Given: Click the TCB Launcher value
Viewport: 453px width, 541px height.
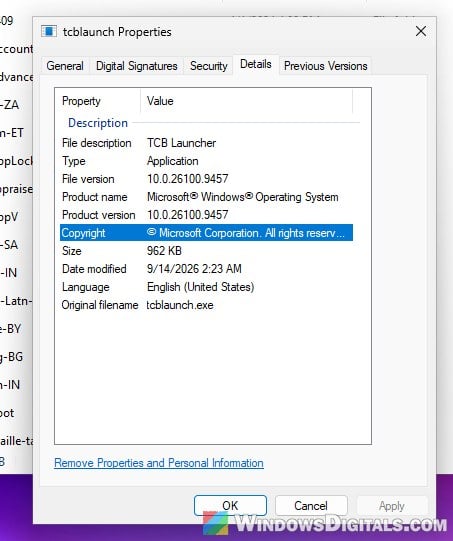Looking at the screenshot, I should [x=181, y=143].
